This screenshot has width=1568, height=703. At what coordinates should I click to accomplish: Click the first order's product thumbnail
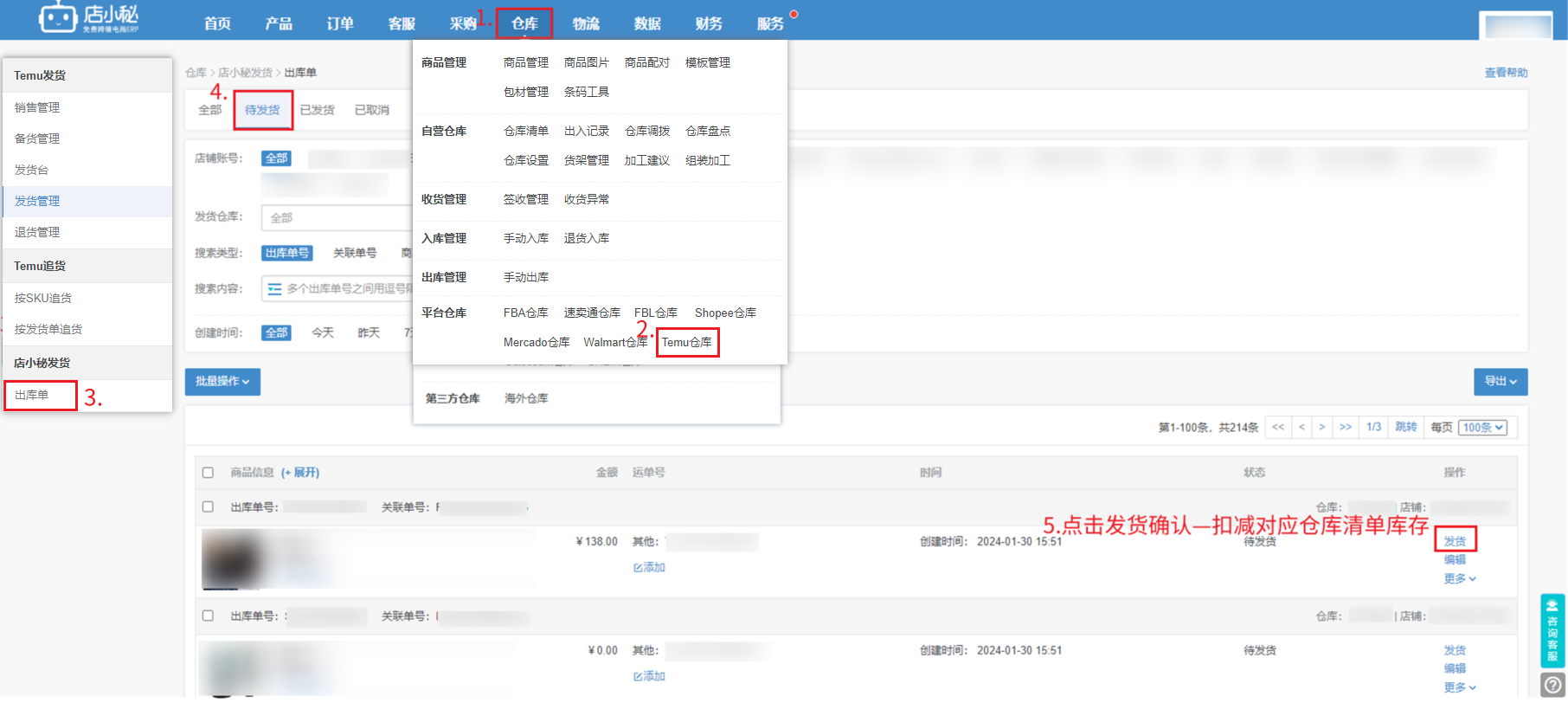click(x=232, y=559)
